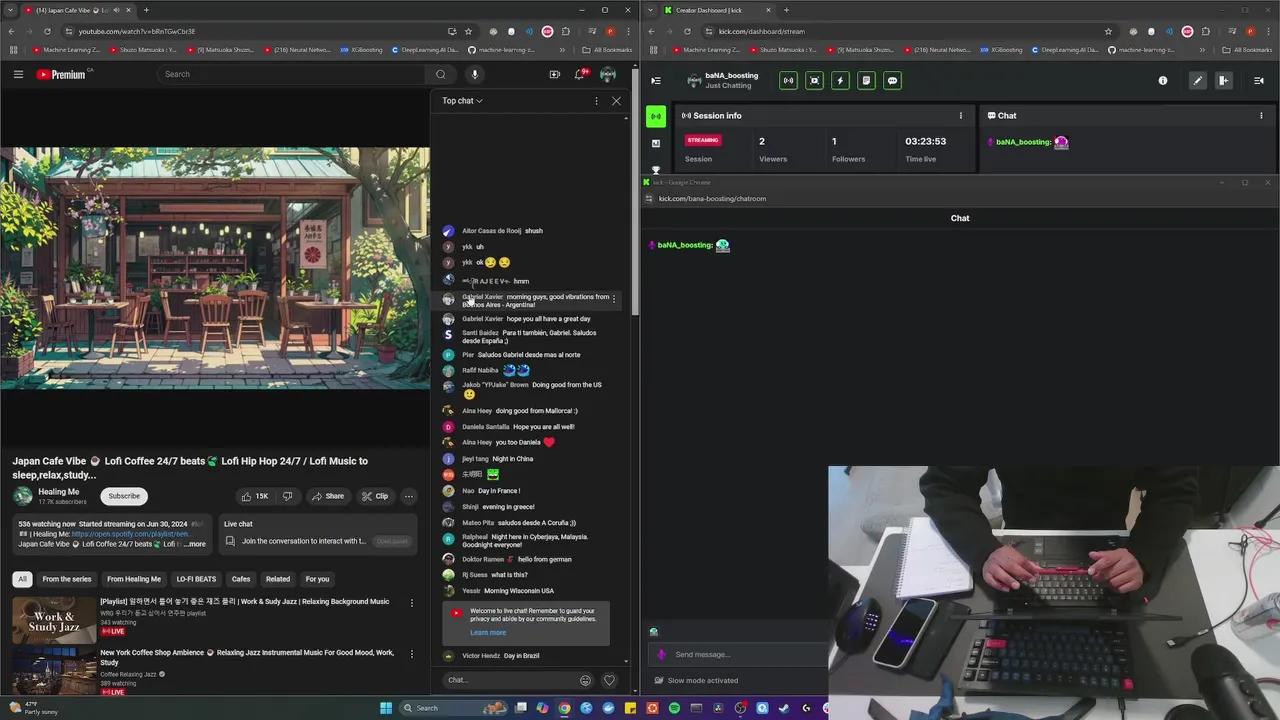Select the From Healing Me chip
Viewport: 1280px width, 720px height.
[x=134, y=579]
